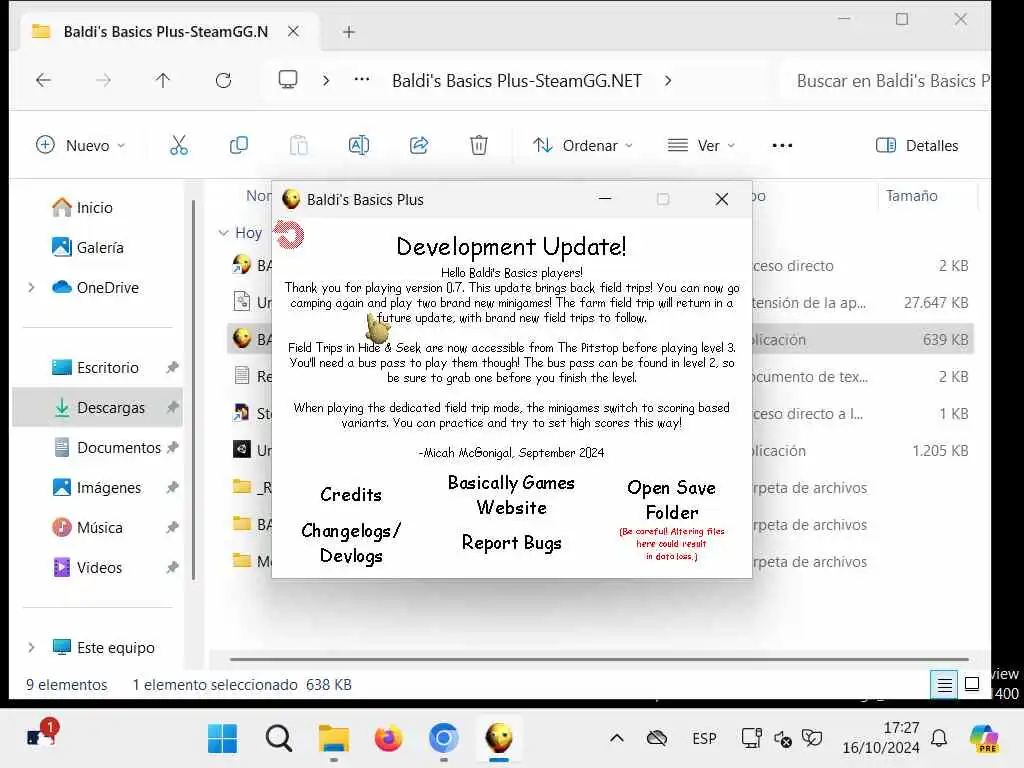Click the Share icon in toolbar
The image size is (1024, 768).
click(419, 145)
